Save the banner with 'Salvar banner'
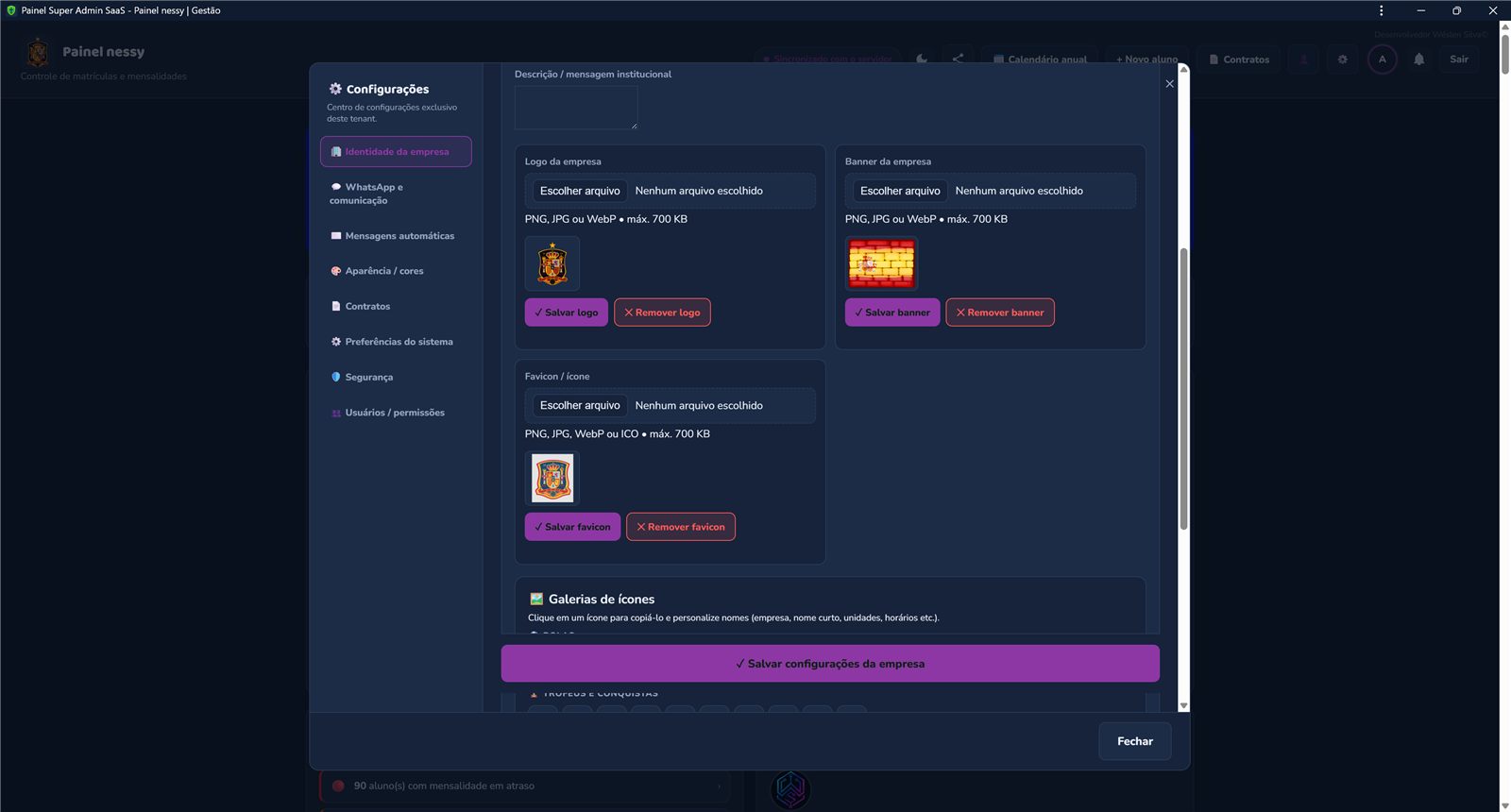The height and width of the screenshot is (812, 1511). coord(892,313)
